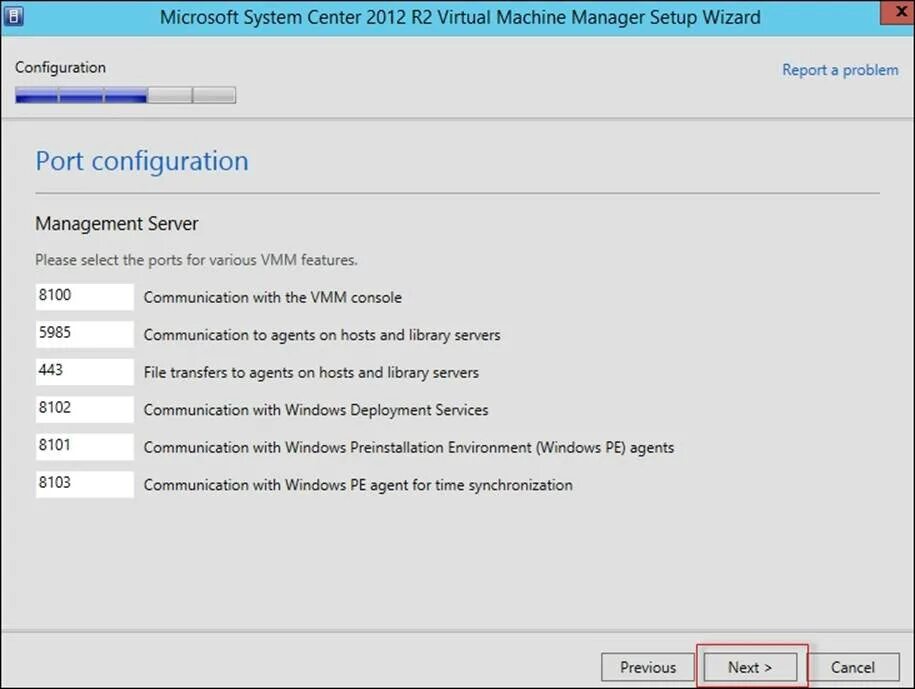Click the Communication with the VMM console label
Viewport: 915px width, 689px height.
tap(273, 298)
